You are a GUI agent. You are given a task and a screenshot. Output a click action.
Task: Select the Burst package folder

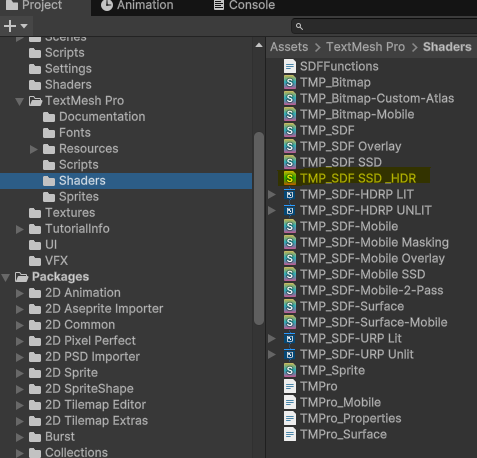(x=52, y=437)
